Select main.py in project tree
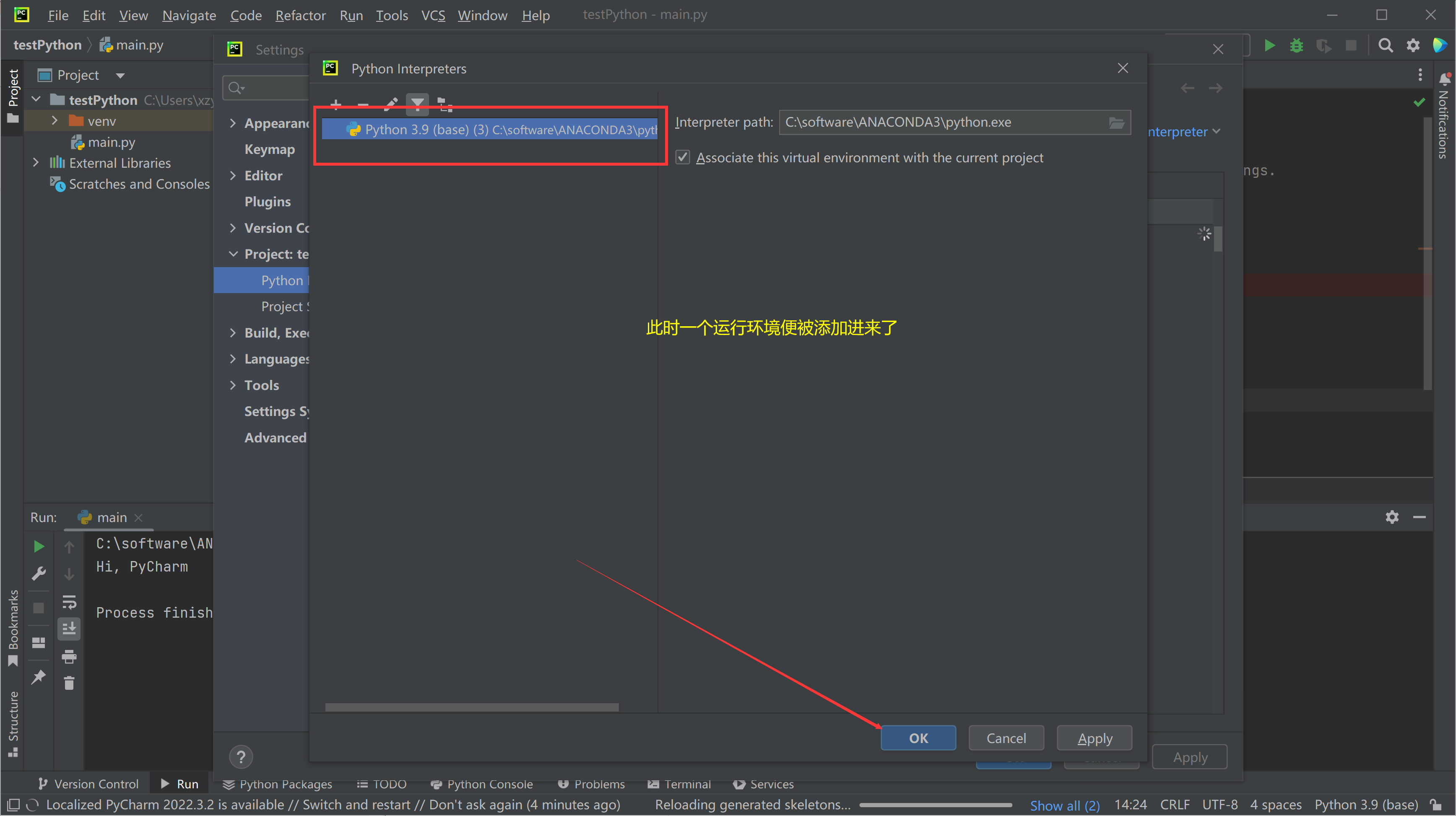 [111, 142]
